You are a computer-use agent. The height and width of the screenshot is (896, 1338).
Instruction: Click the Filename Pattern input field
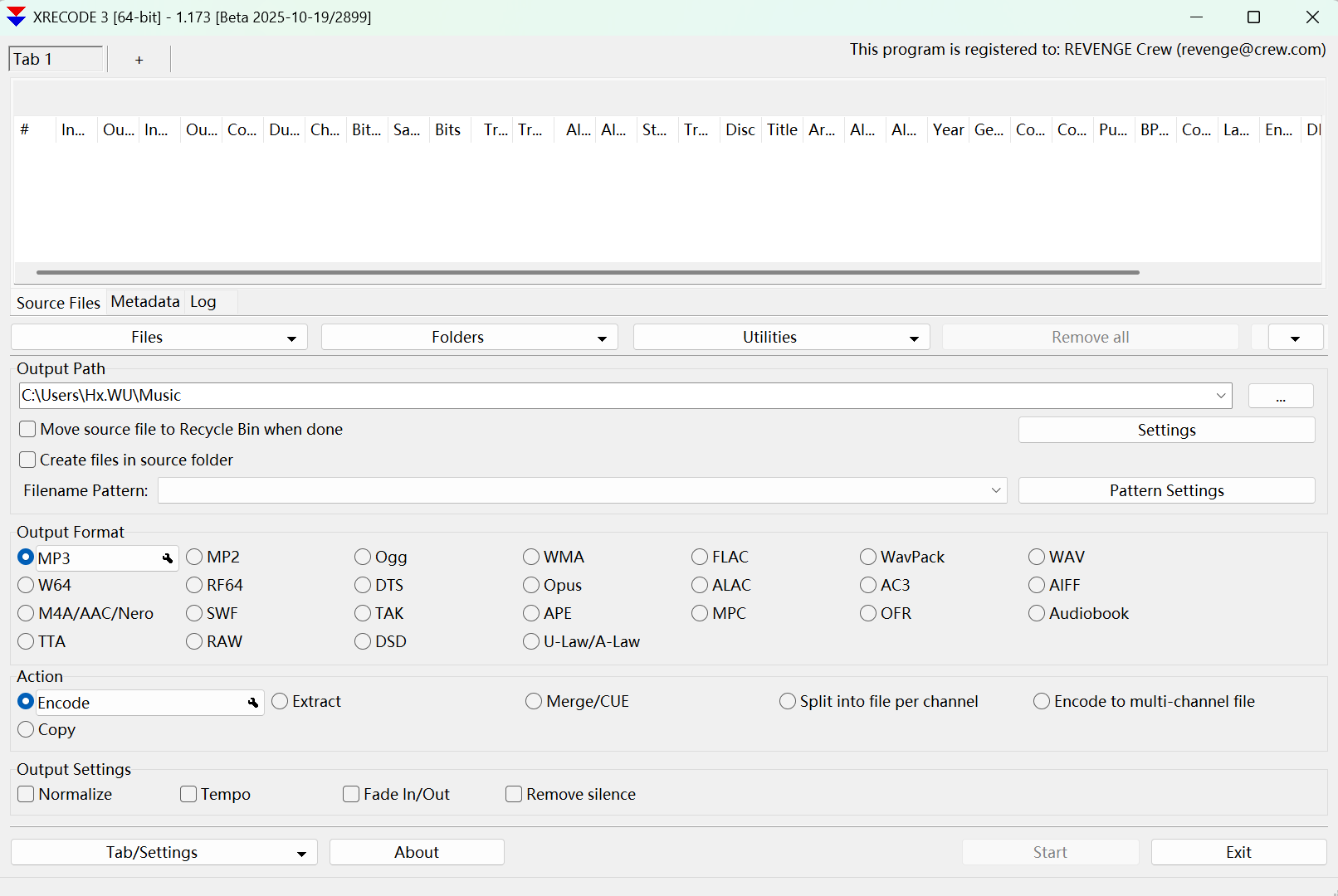point(573,490)
